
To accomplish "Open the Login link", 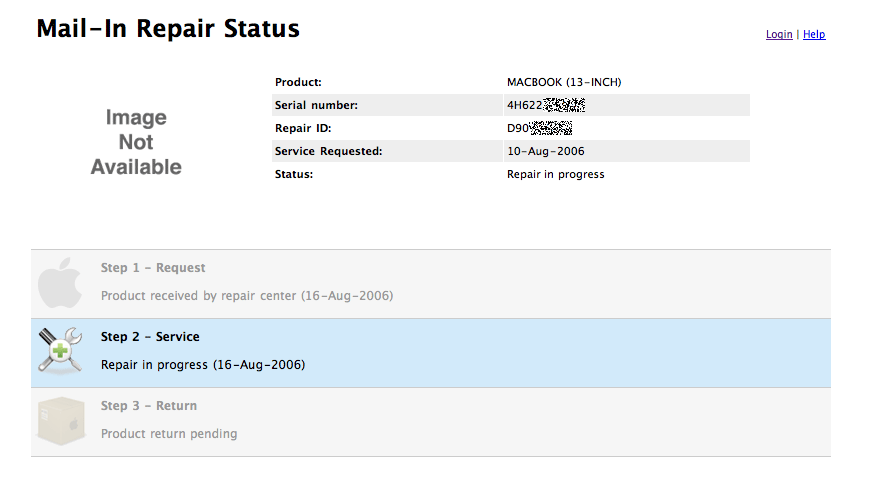I will click(x=779, y=34).
